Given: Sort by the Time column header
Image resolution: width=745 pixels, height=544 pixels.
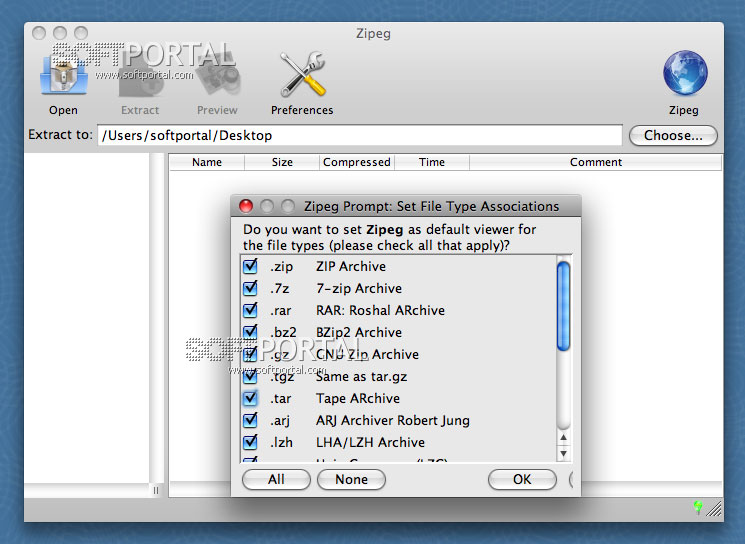Looking at the screenshot, I should tap(432, 162).
